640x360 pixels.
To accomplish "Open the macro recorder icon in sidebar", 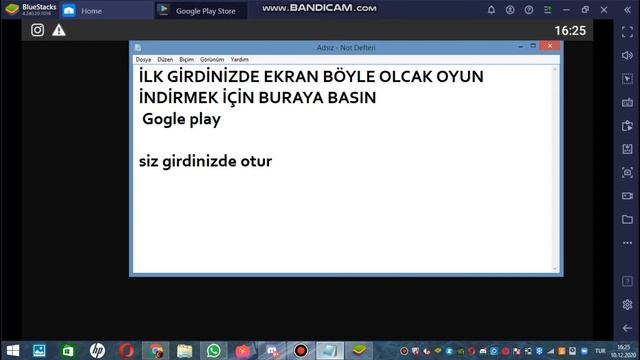I will click(627, 126).
